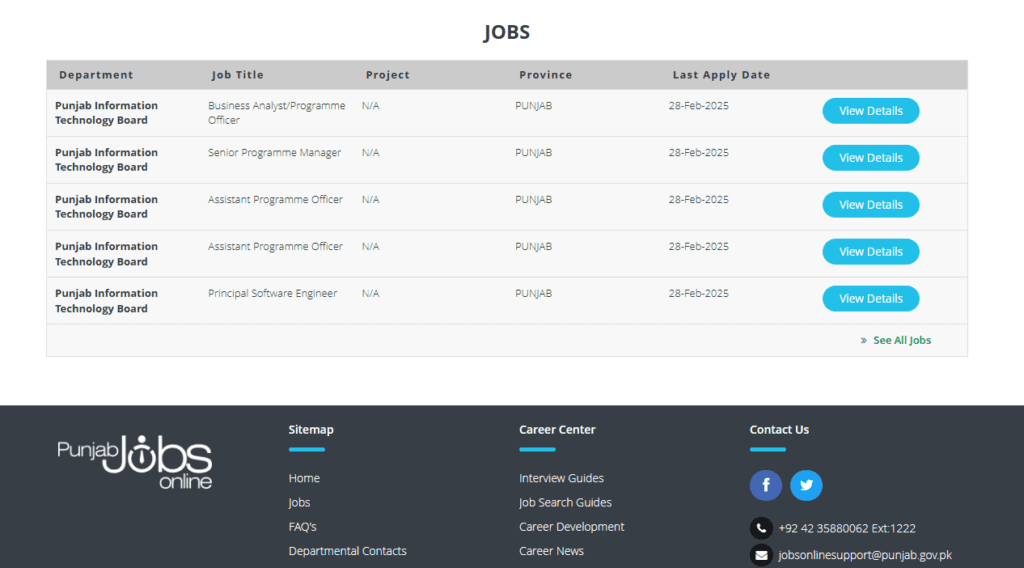Click the Last Apply Date column header
1024x568 pixels.
point(722,74)
